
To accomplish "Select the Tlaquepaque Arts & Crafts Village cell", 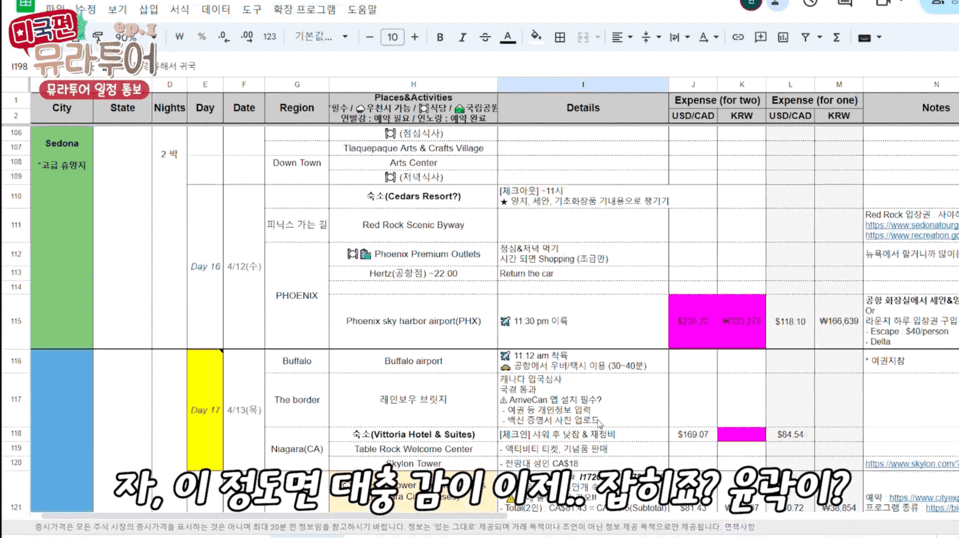I will [413, 149].
